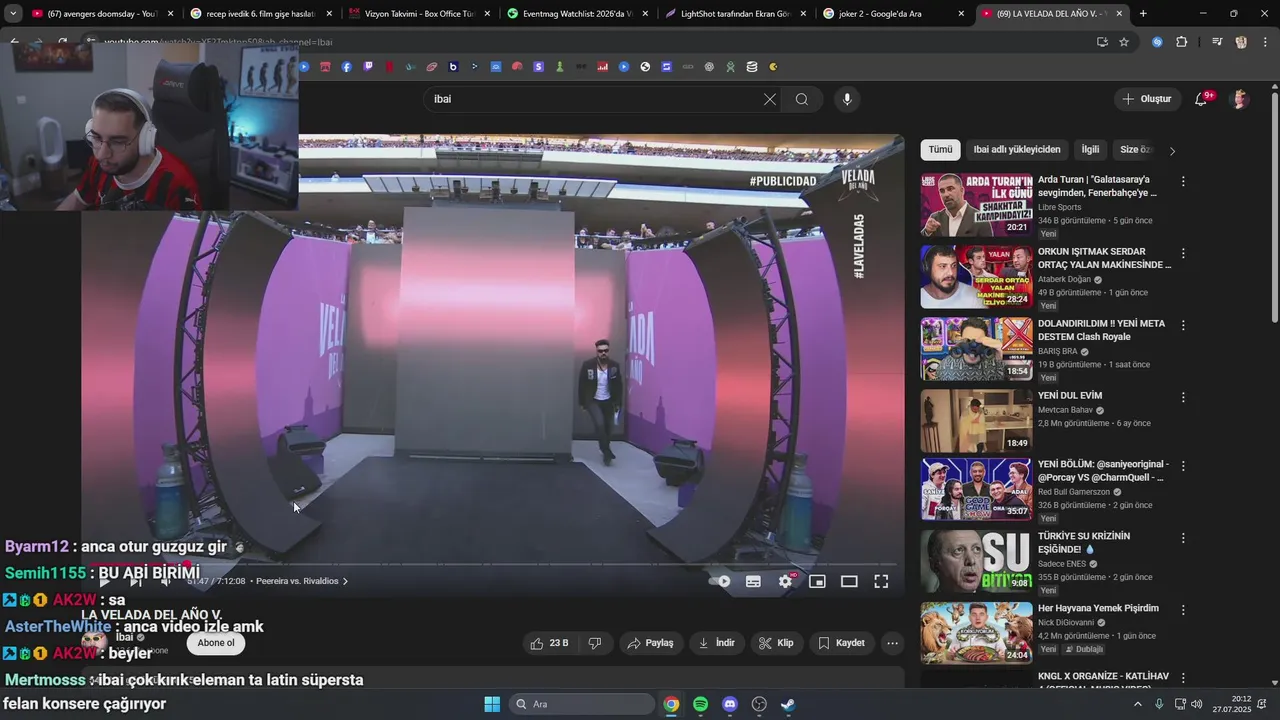
Task: Open options for Her Hayvana Yemek video
Action: click(x=1183, y=609)
